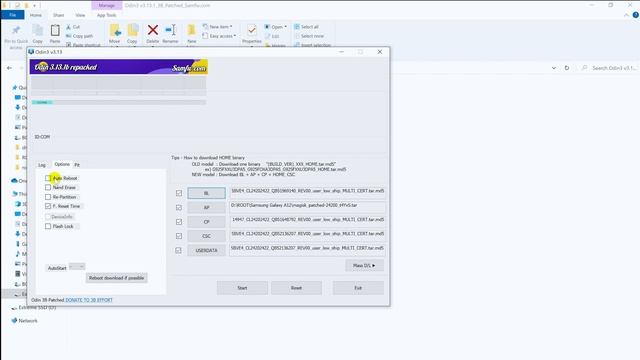Click the CSC file button
640x360 pixels.
pos(207,236)
